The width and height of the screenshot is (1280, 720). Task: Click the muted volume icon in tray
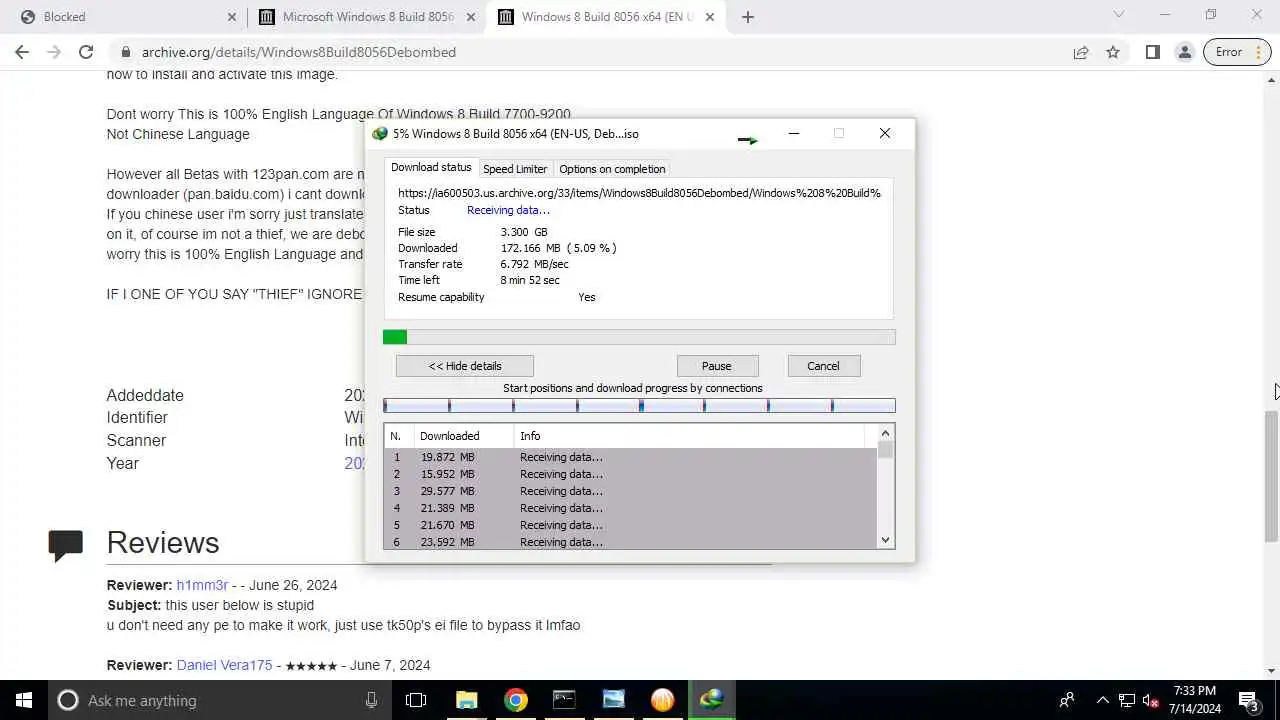[1150, 700]
